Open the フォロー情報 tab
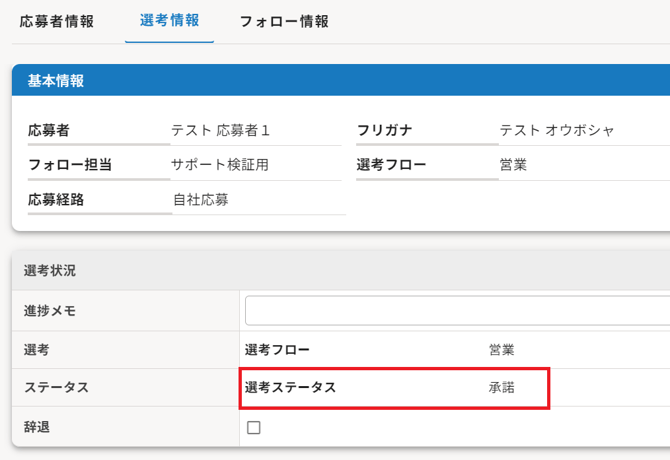This screenshot has height=460, width=670. 284,21
